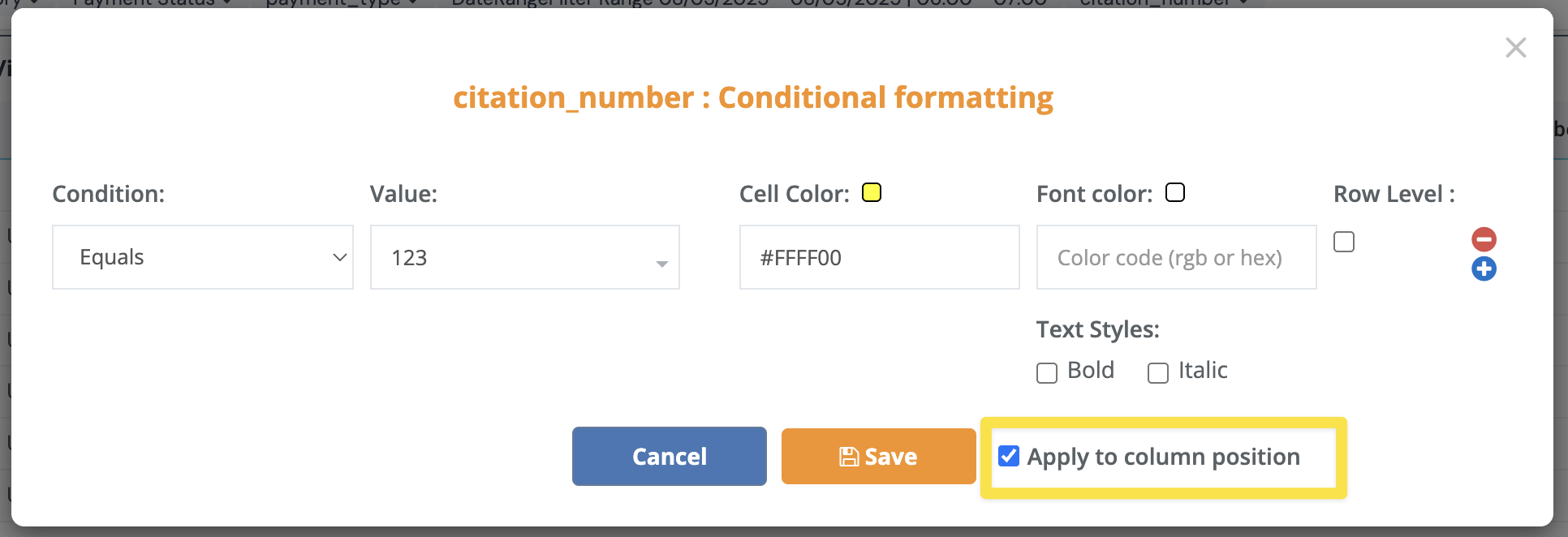The height and width of the screenshot is (537, 1568).
Task: Enable the Row Level checkbox
Action: (x=1344, y=242)
